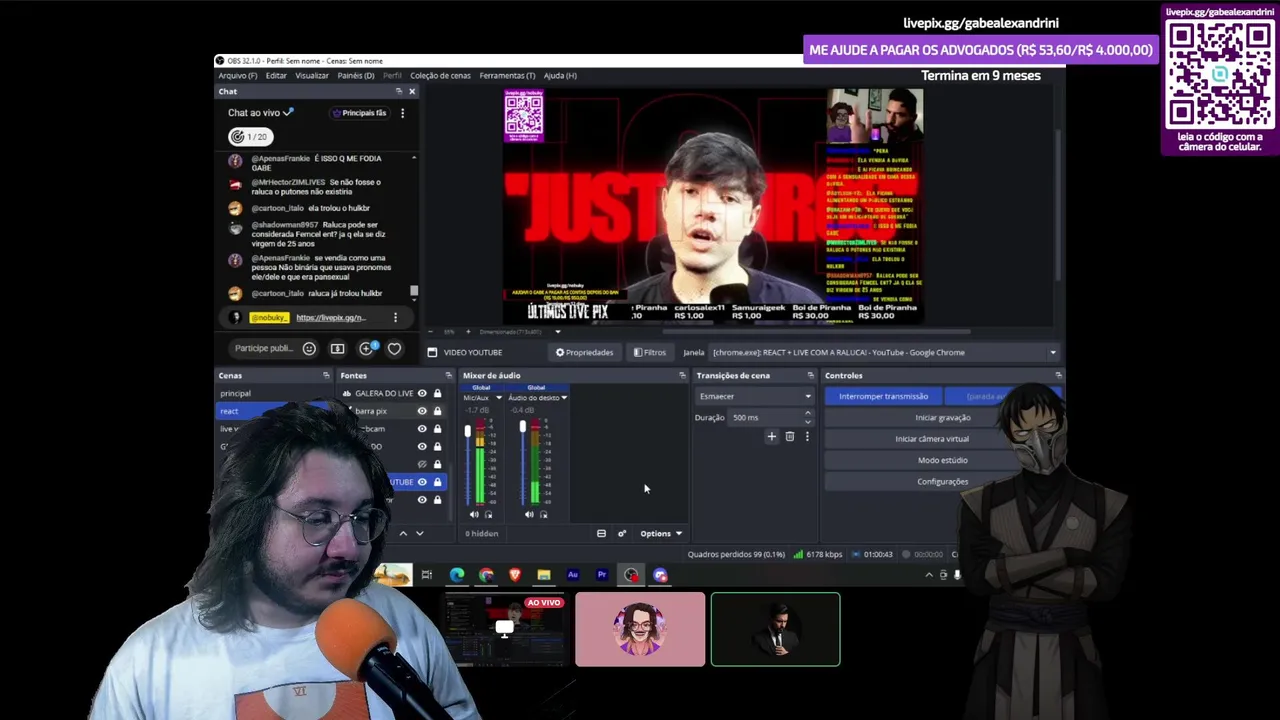Toggle desktop audio monitoring headphone icon
This screenshot has width=1280, height=720.
tap(543, 514)
